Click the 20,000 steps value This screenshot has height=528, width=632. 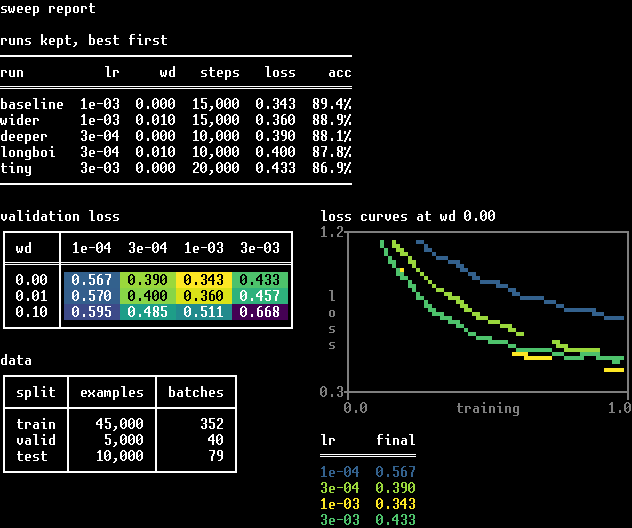point(216,168)
